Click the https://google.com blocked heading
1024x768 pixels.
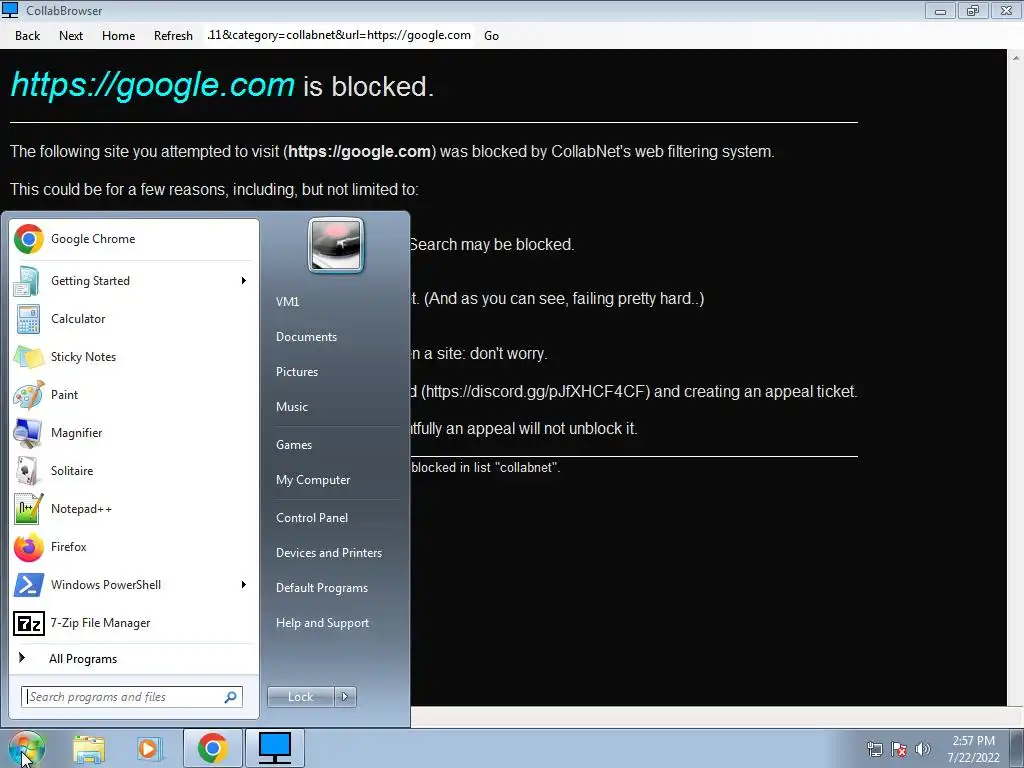point(222,86)
